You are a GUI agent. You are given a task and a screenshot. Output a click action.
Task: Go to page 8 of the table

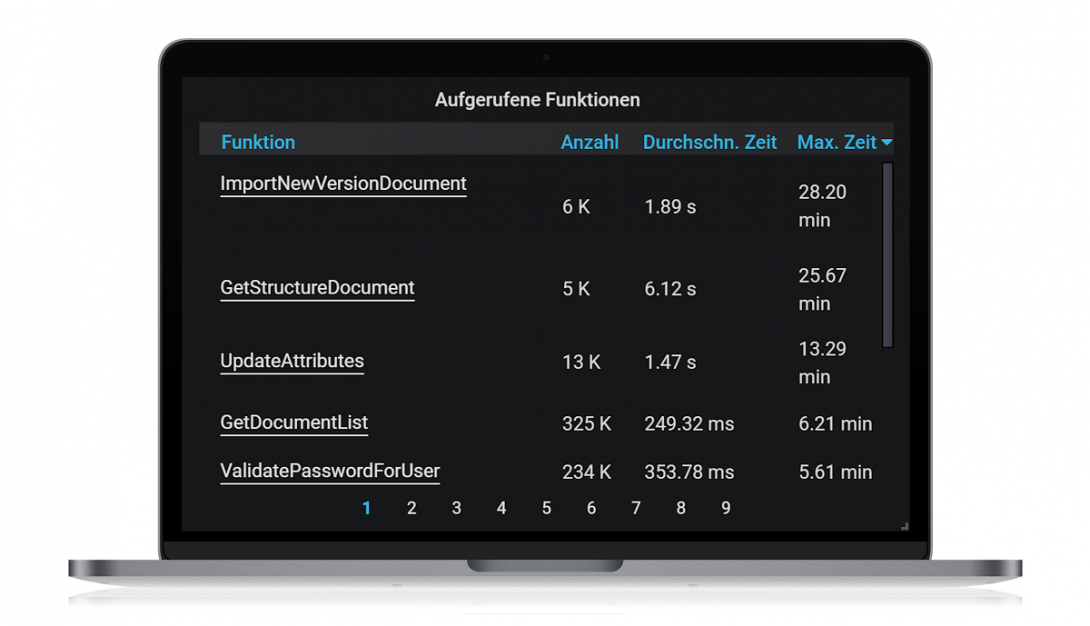coord(681,509)
